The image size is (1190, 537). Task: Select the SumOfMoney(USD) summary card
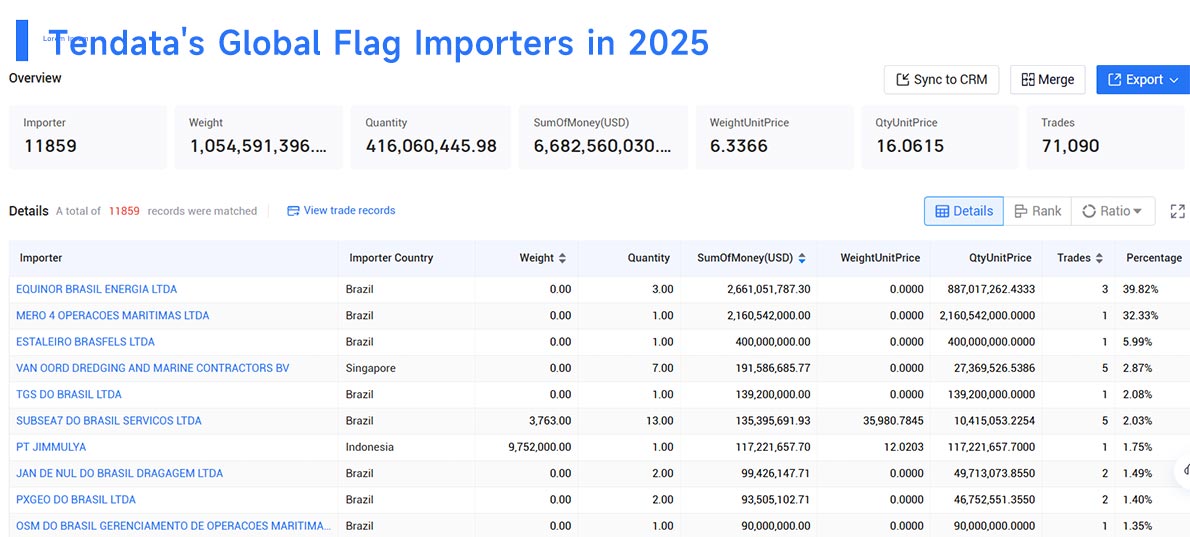603,137
